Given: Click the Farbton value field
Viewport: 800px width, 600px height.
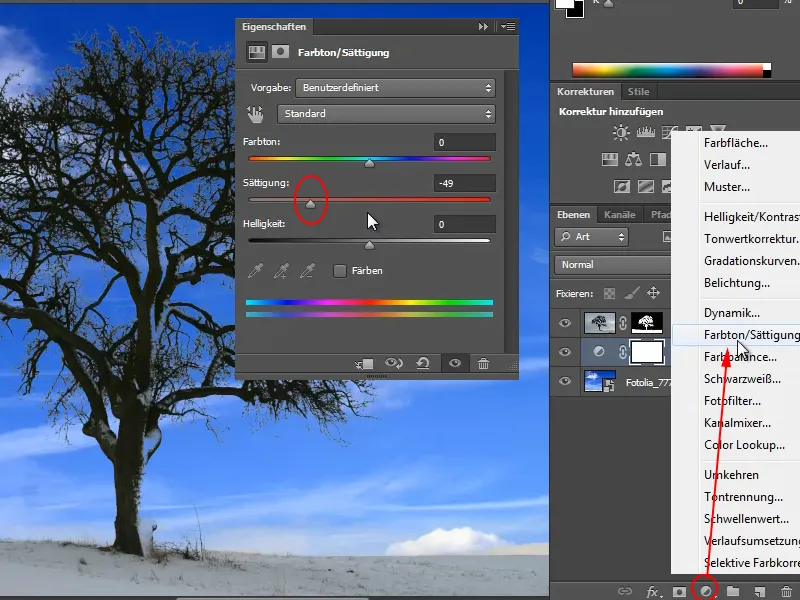Looking at the screenshot, I should [x=464, y=142].
